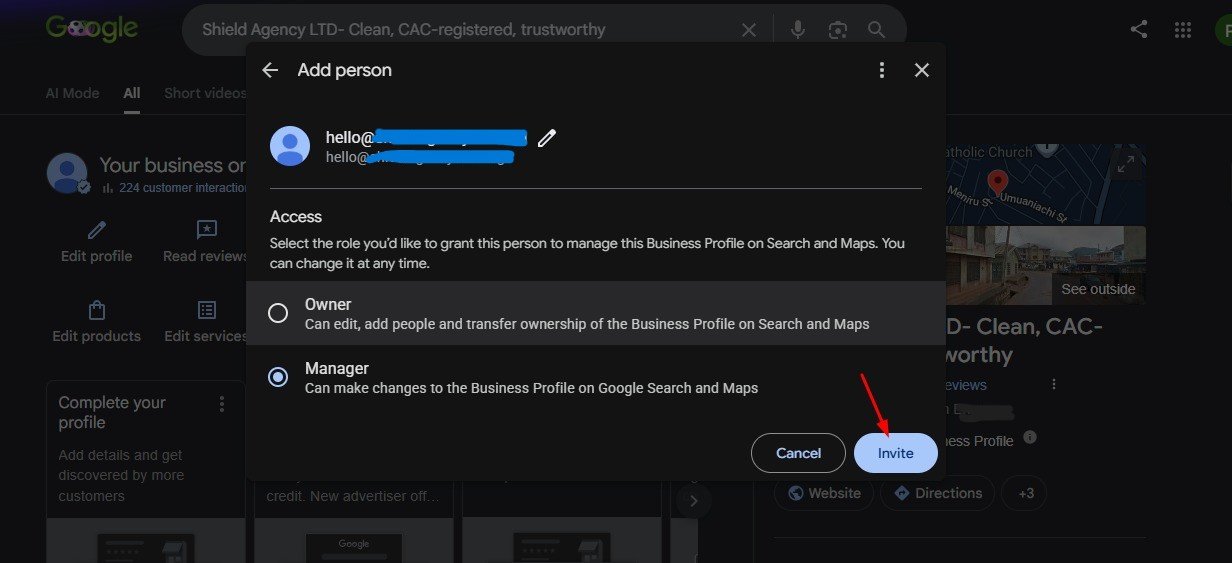The height and width of the screenshot is (563, 1232).
Task: Click the invited person's avatar icon
Action: coord(290,146)
